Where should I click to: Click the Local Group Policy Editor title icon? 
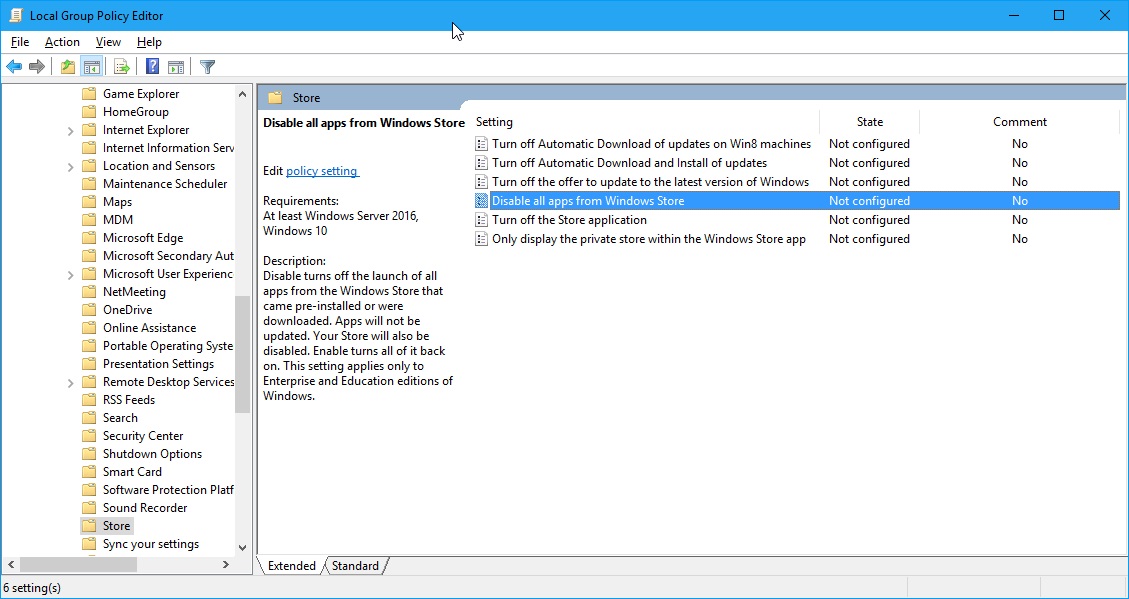tap(15, 15)
